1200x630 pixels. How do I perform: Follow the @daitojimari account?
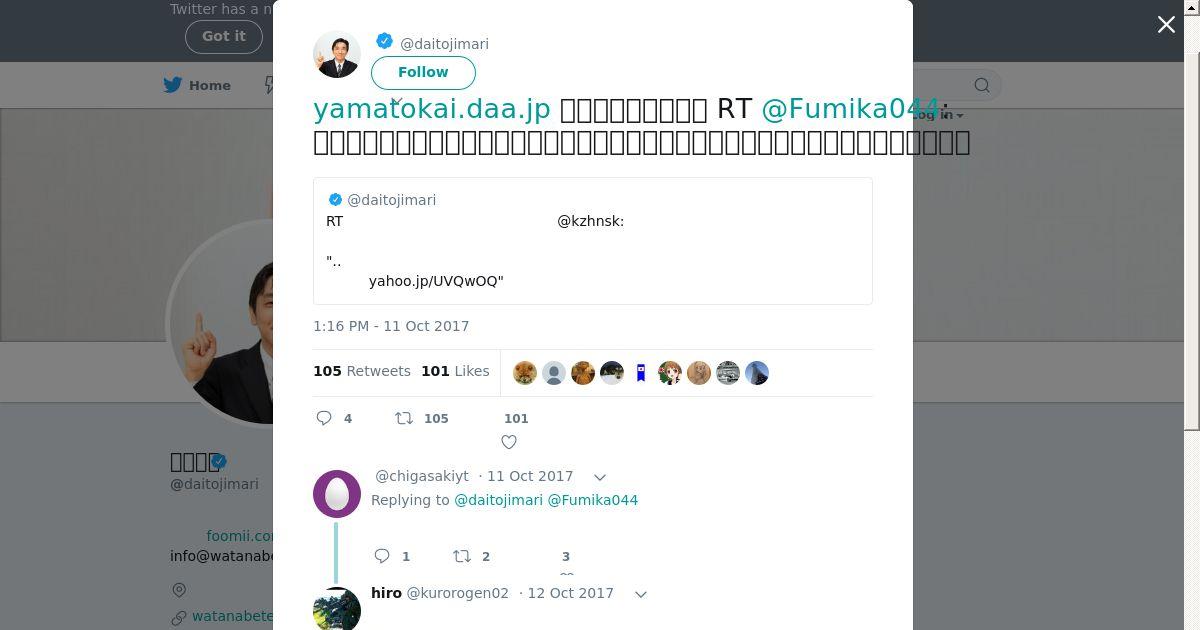423,72
